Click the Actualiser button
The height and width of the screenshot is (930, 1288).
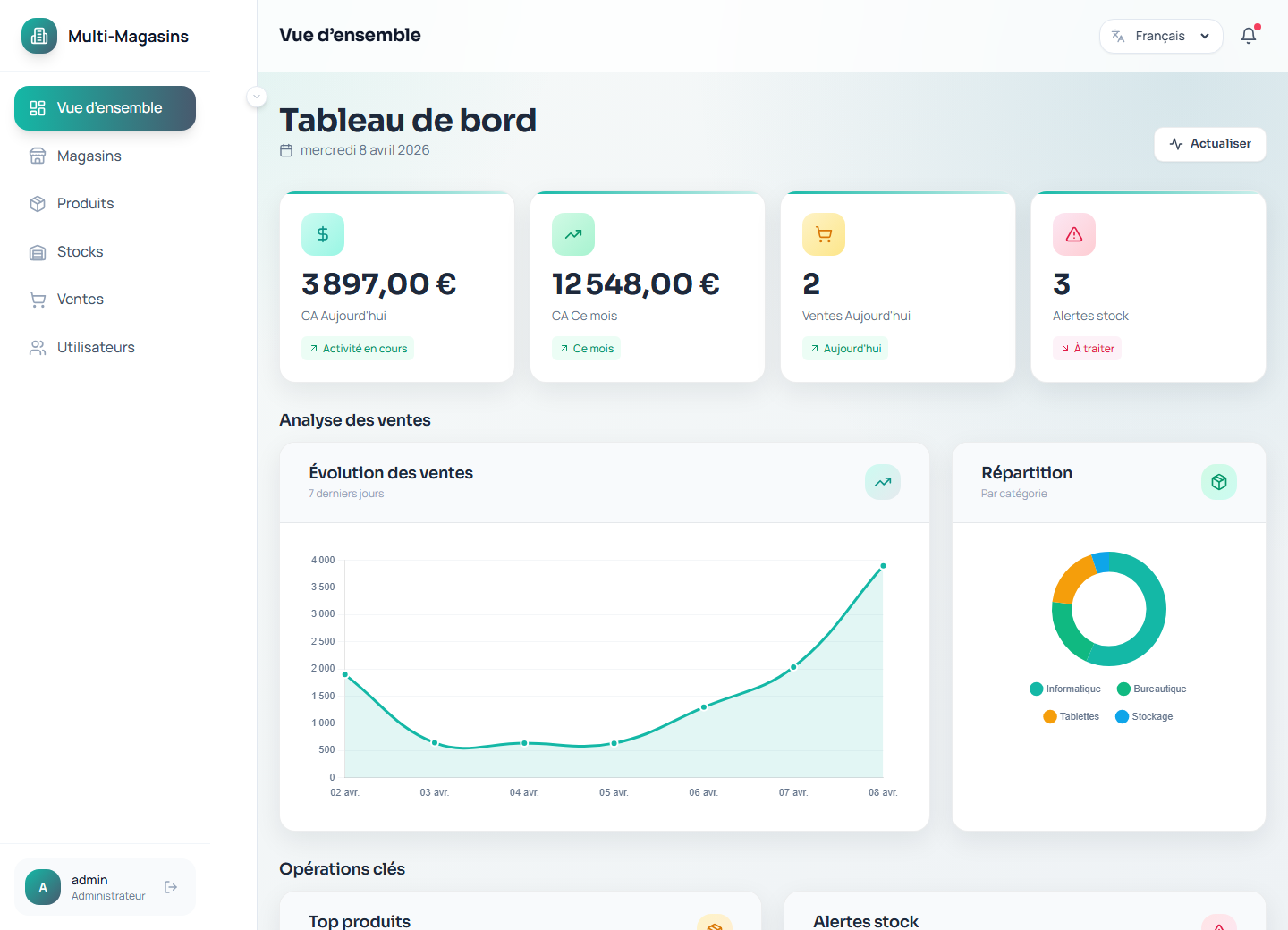click(1209, 144)
